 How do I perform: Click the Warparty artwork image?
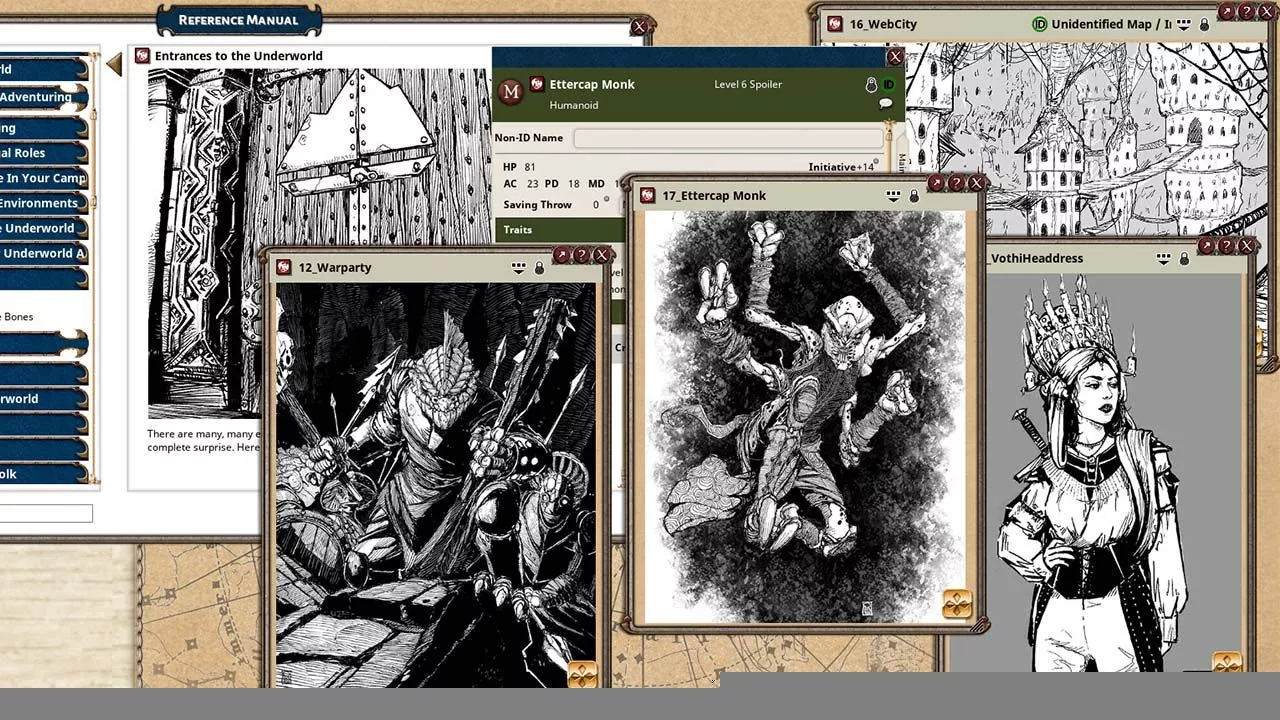coord(436,485)
